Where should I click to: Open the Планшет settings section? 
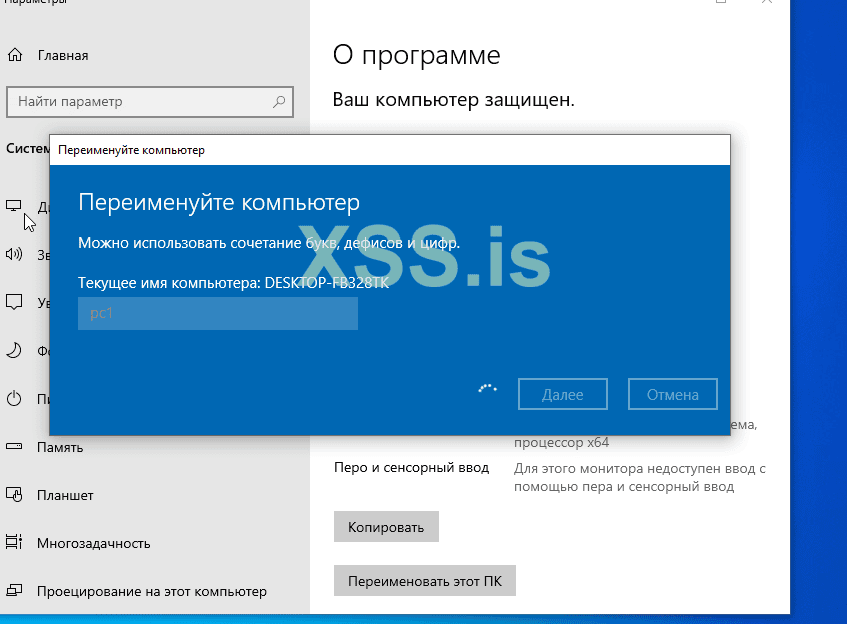[65, 495]
